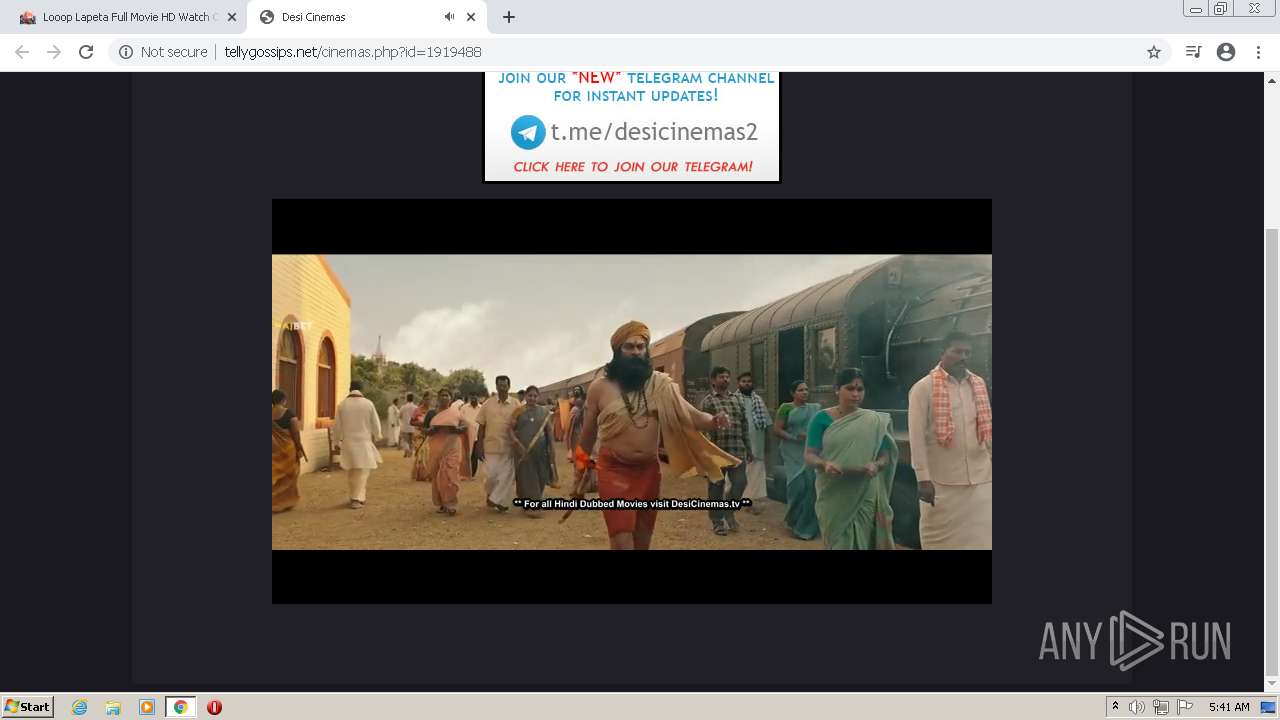1280x720 pixels.
Task: Launch Internet Explorer from taskbar
Action: point(79,707)
